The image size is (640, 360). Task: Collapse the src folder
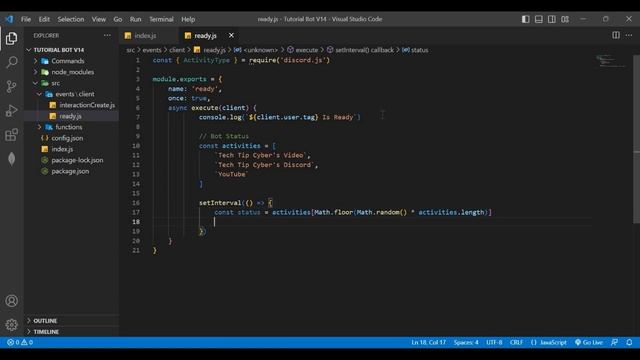pos(71,83)
